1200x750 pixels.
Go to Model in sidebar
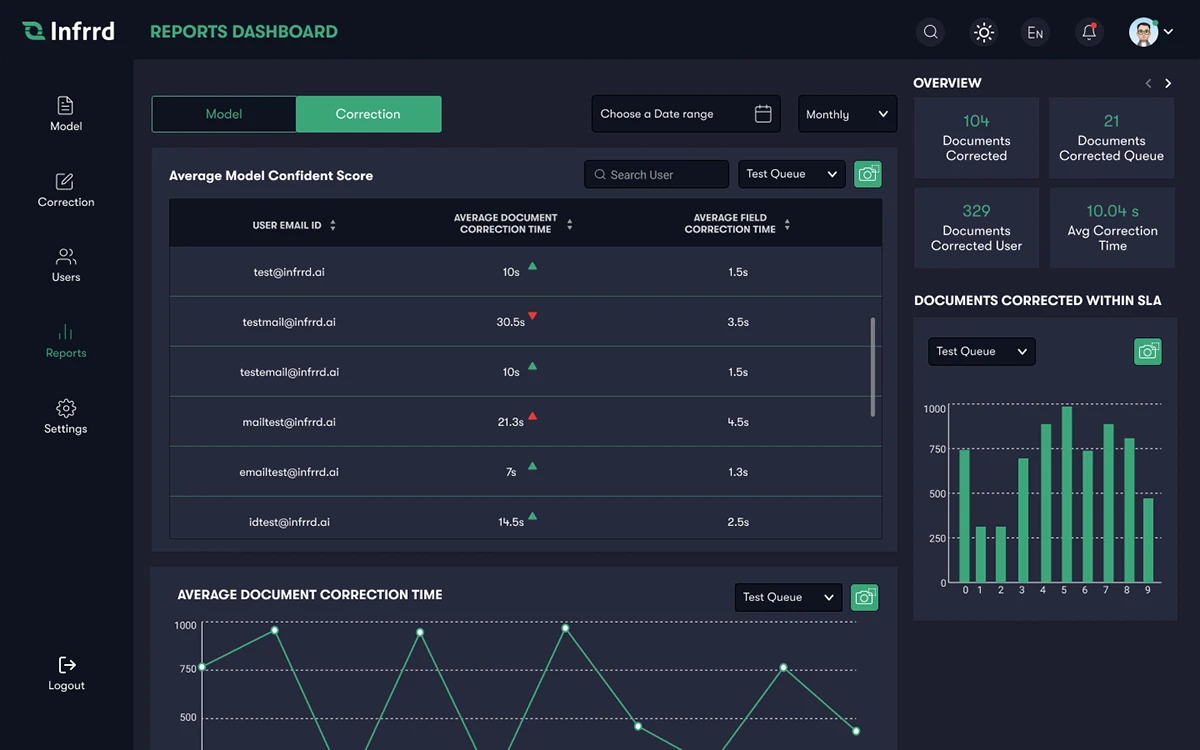66,114
